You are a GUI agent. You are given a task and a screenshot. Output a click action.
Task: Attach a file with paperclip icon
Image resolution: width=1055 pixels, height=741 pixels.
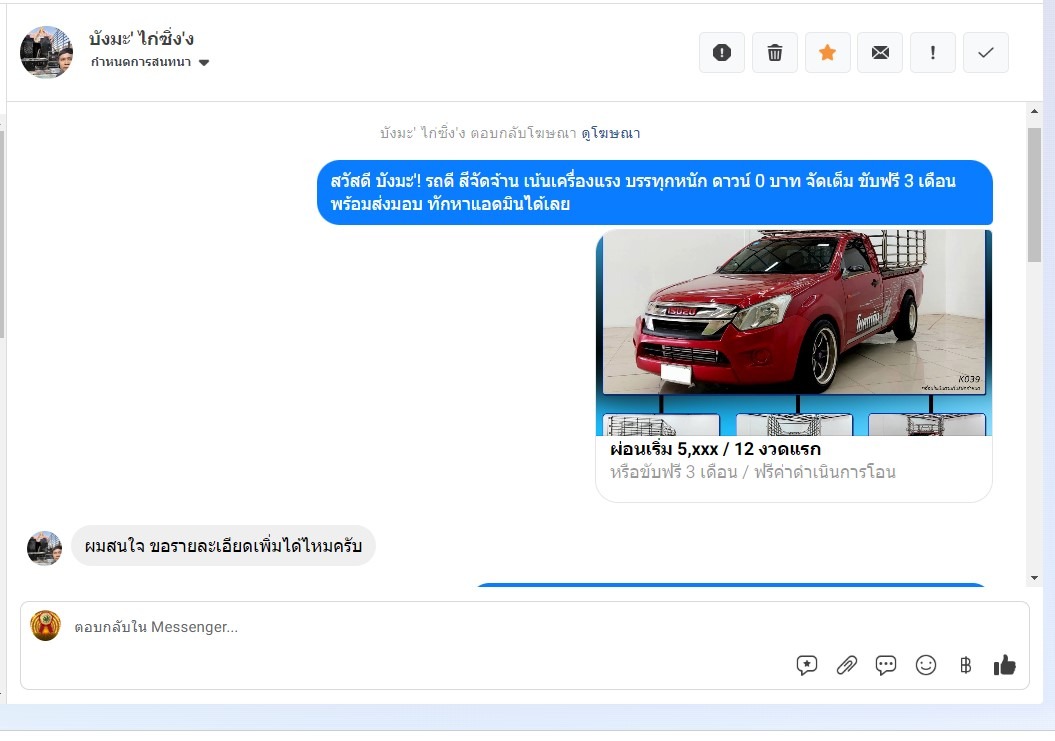click(847, 665)
